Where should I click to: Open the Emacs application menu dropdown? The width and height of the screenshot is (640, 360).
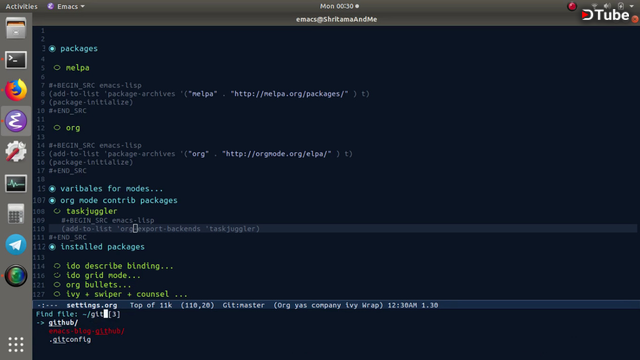click(66, 6)
